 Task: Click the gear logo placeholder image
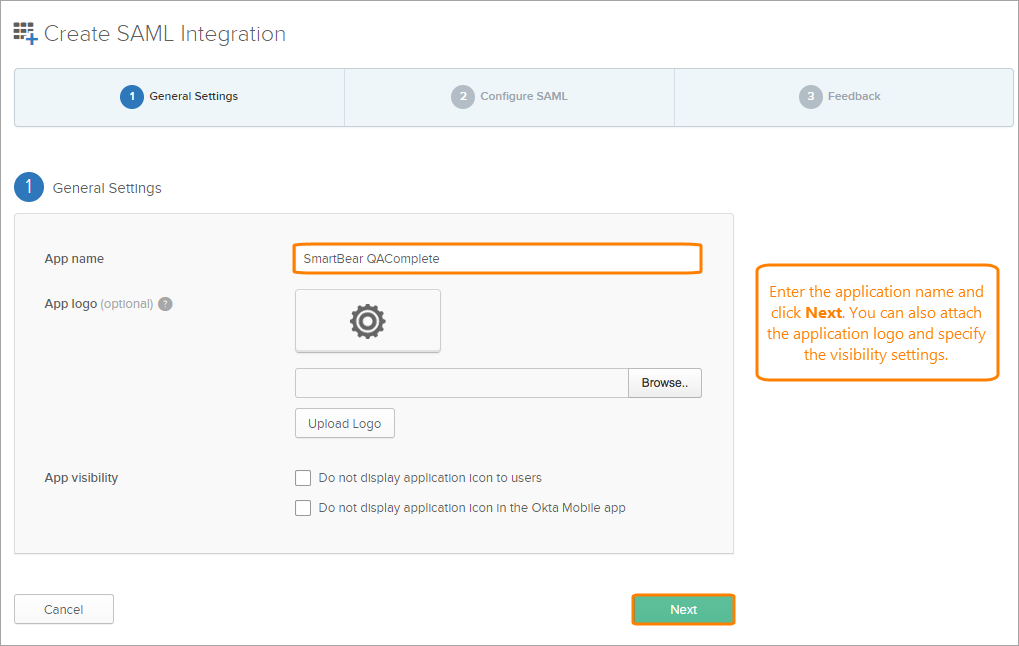tap(368, 321)
